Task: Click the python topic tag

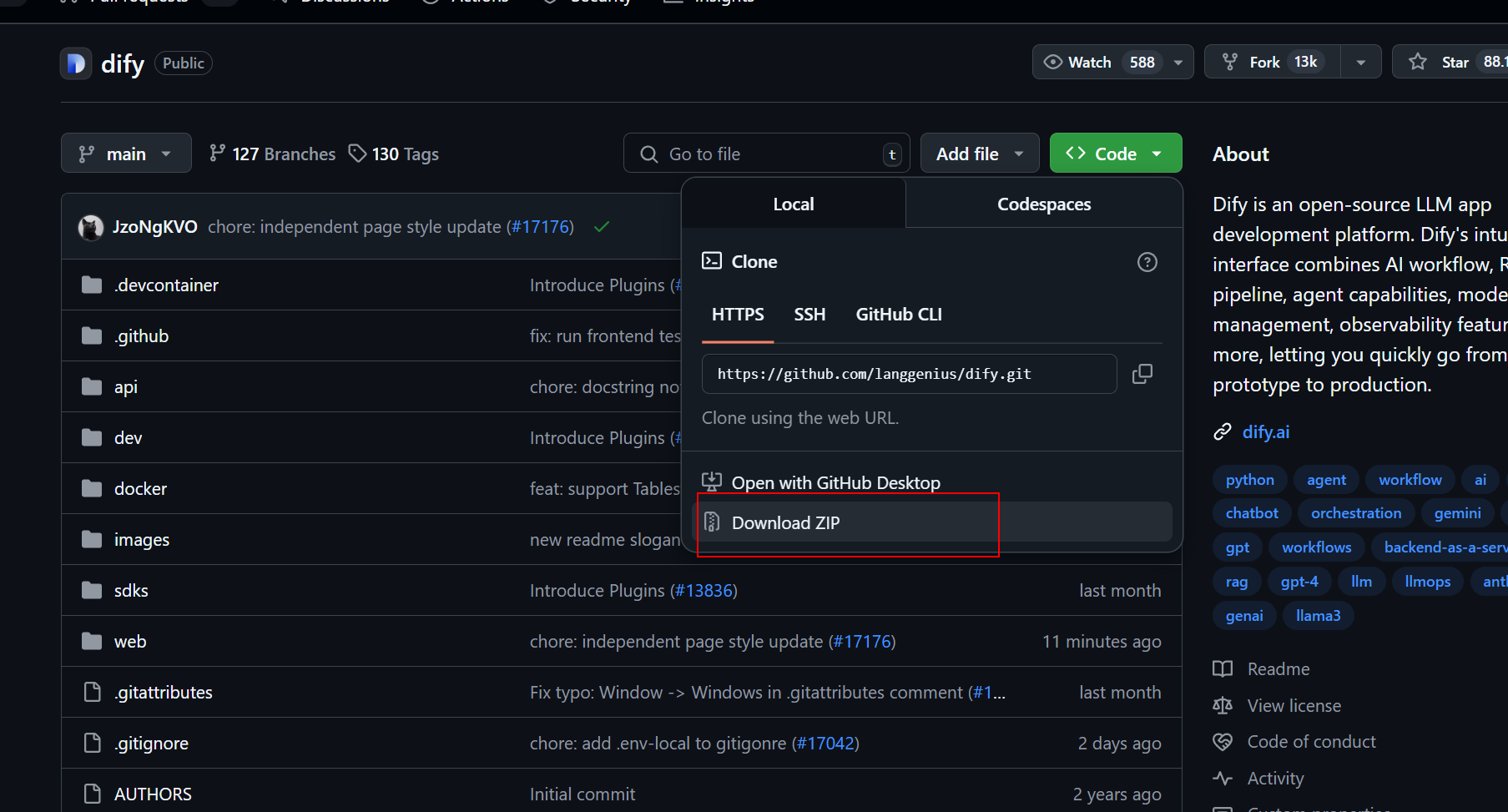Action: [1249, 480]
